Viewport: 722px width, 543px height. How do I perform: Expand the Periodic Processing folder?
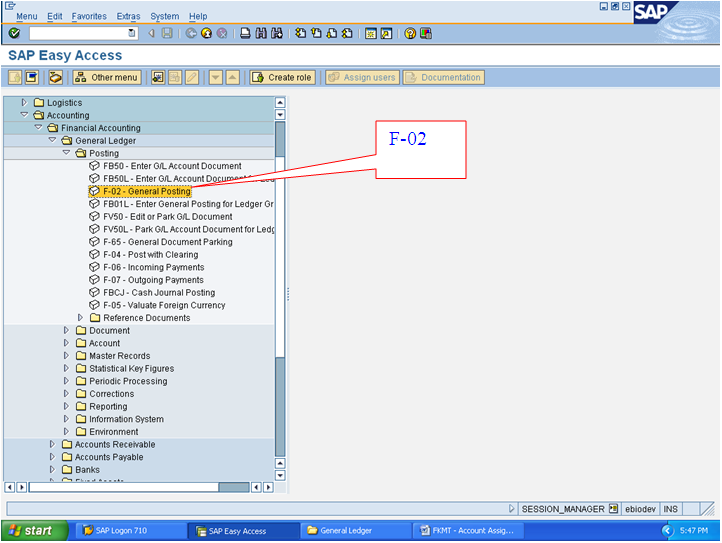coord(66,381)
